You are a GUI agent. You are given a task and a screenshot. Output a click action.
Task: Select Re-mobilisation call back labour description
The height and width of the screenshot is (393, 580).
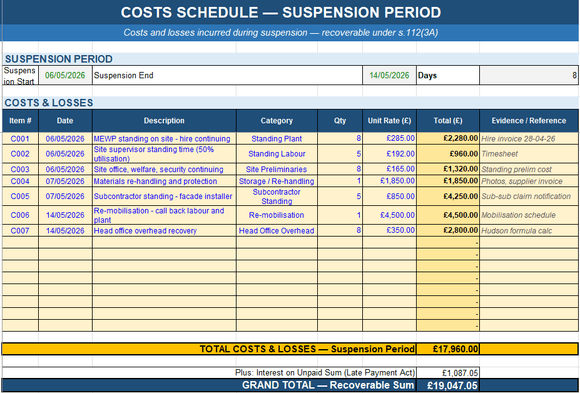(x=164, y=215)
